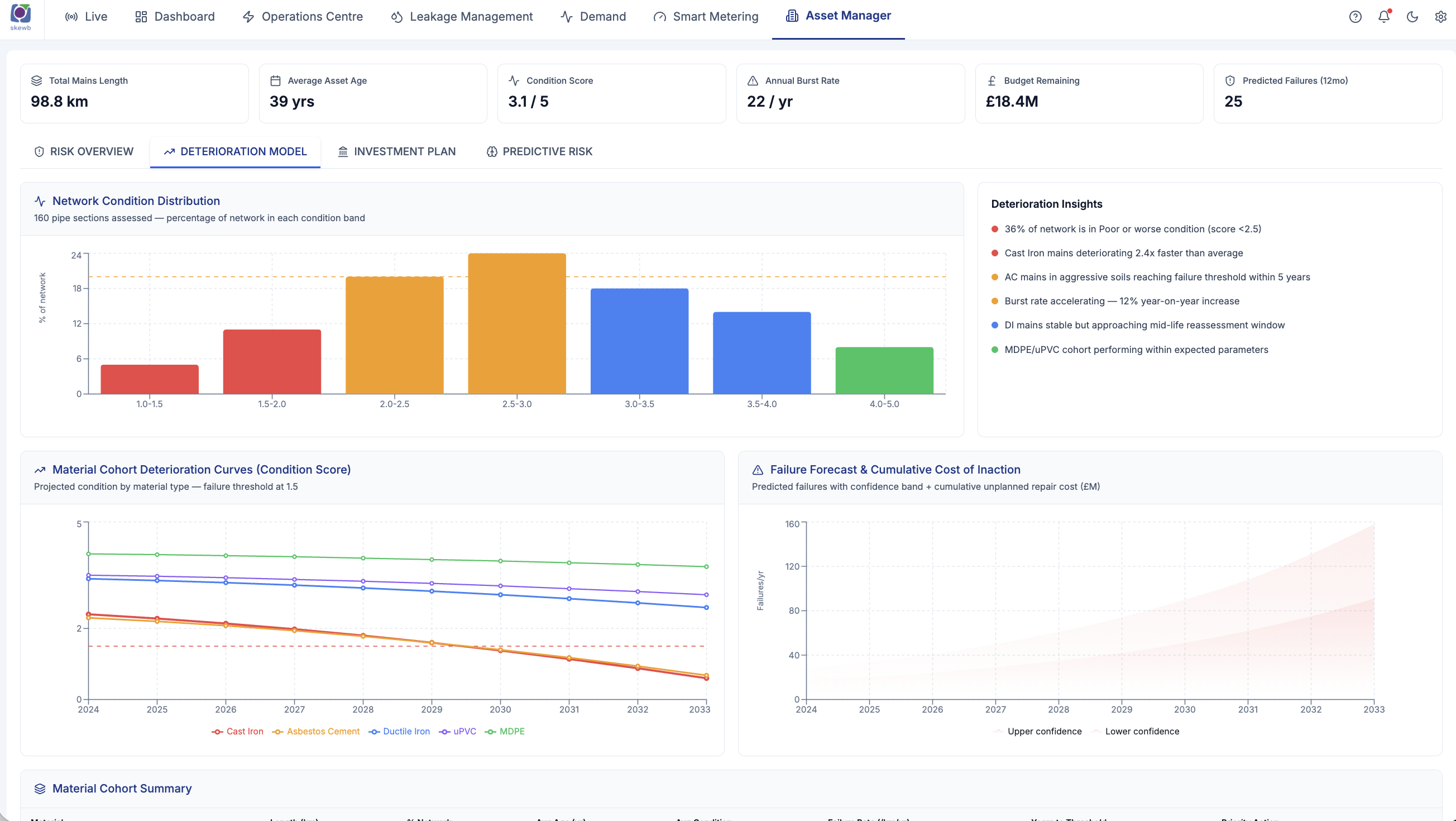Click Budget Remaining pound icon

tap(992, 81)
